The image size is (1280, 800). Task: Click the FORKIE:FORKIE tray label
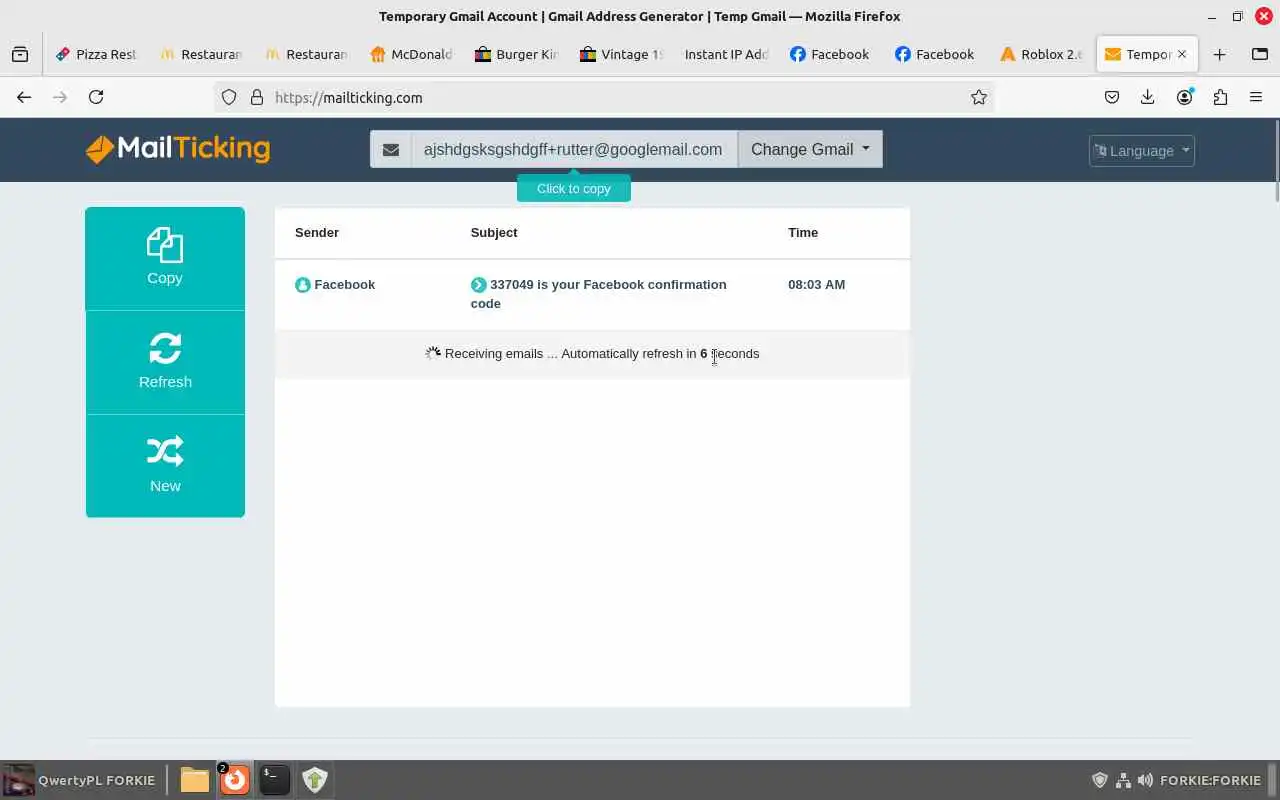(x=1210, y=780)
